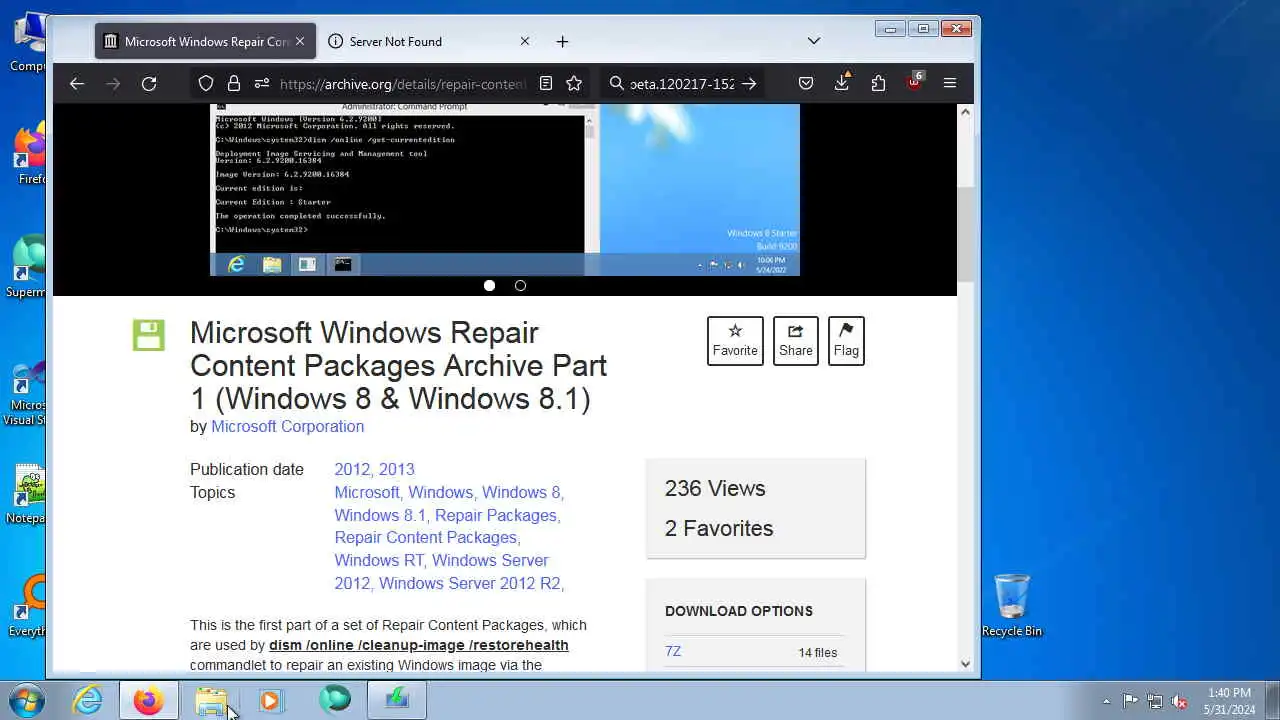Click the '236 Views' count
The height and width of the screenshot is (720, 1280).
coord(715,488)
